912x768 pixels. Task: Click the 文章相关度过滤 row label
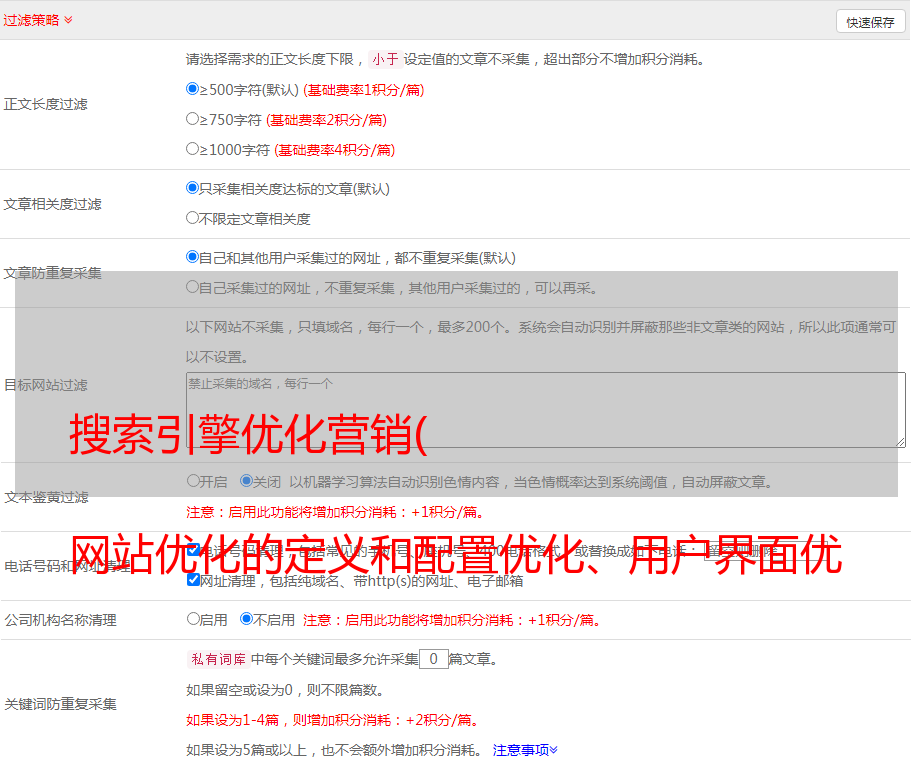click(x=53, y=204)
